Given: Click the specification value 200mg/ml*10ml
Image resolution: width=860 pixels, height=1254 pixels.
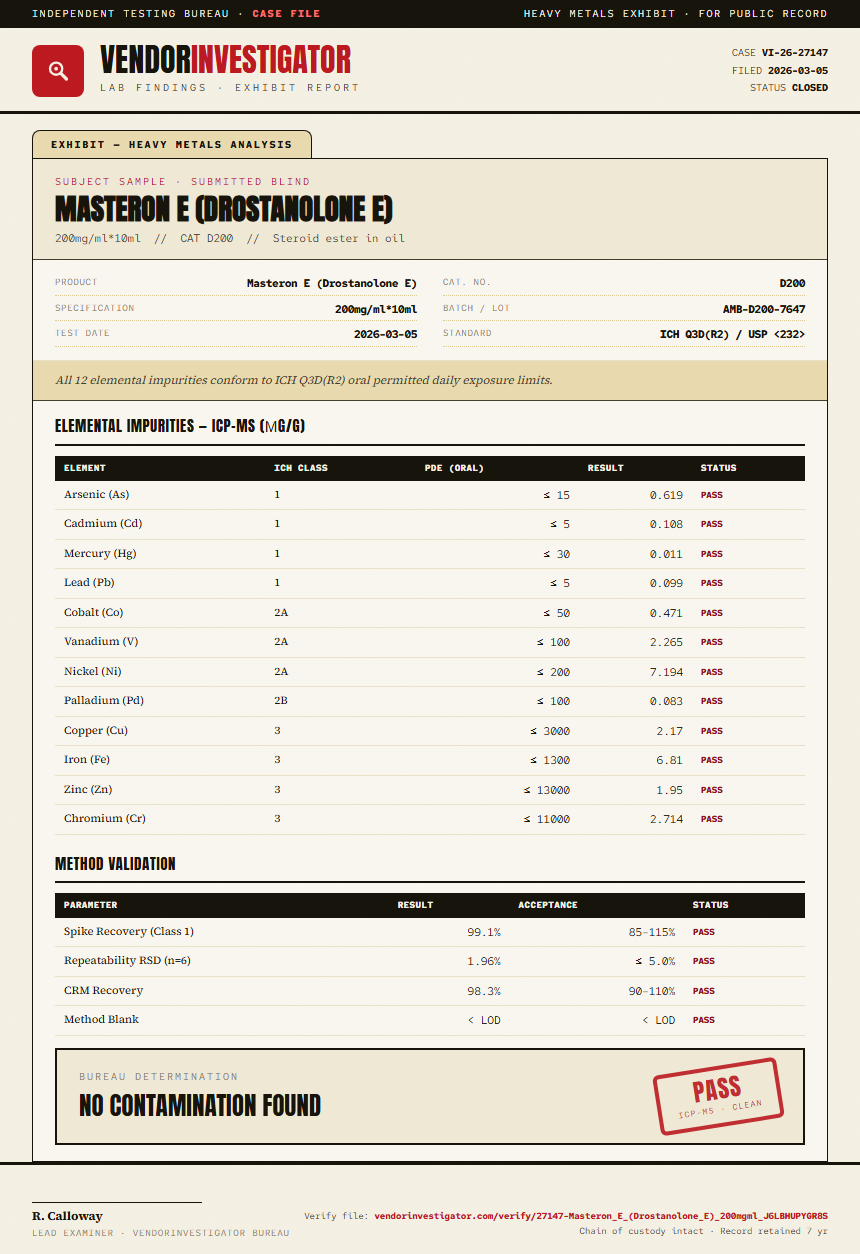Looking at the screenshot, I should (x=376, y=309).
